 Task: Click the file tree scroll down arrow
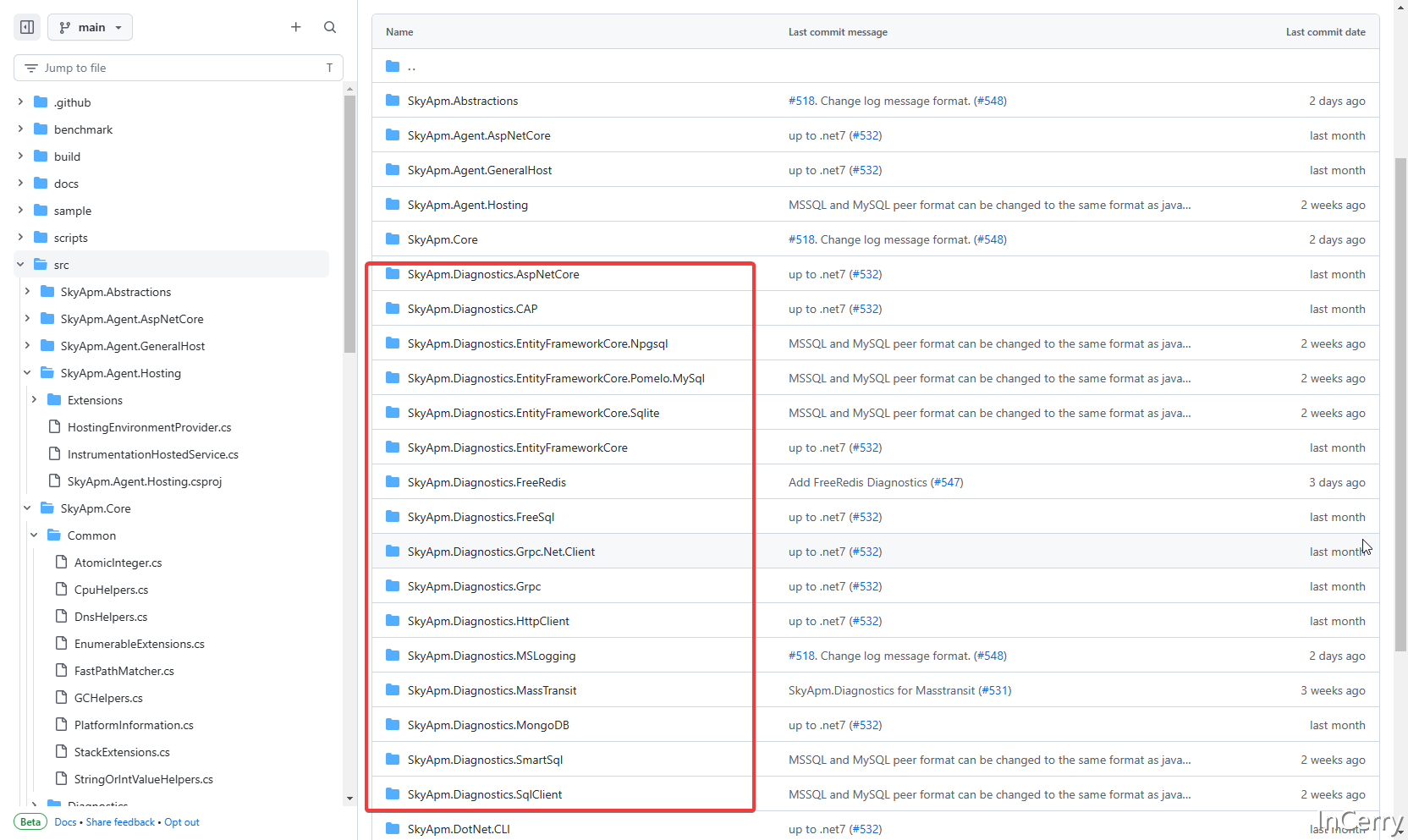[x=349, y=799]
